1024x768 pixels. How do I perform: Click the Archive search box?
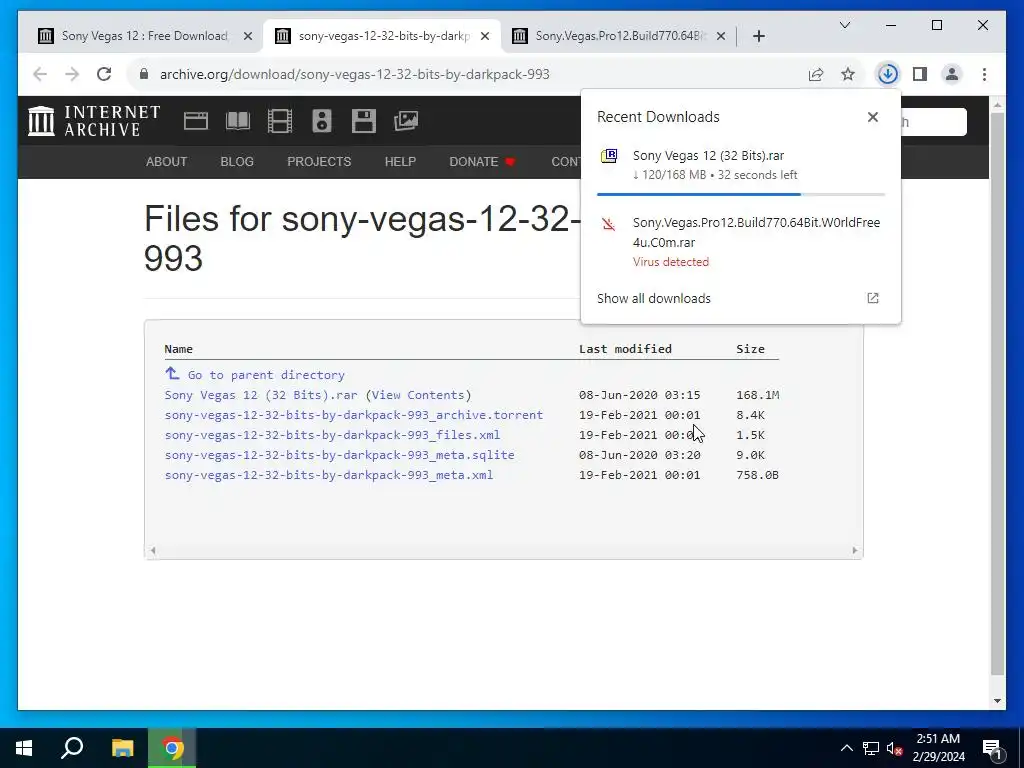pyautogui.click(x=933, y=122)
